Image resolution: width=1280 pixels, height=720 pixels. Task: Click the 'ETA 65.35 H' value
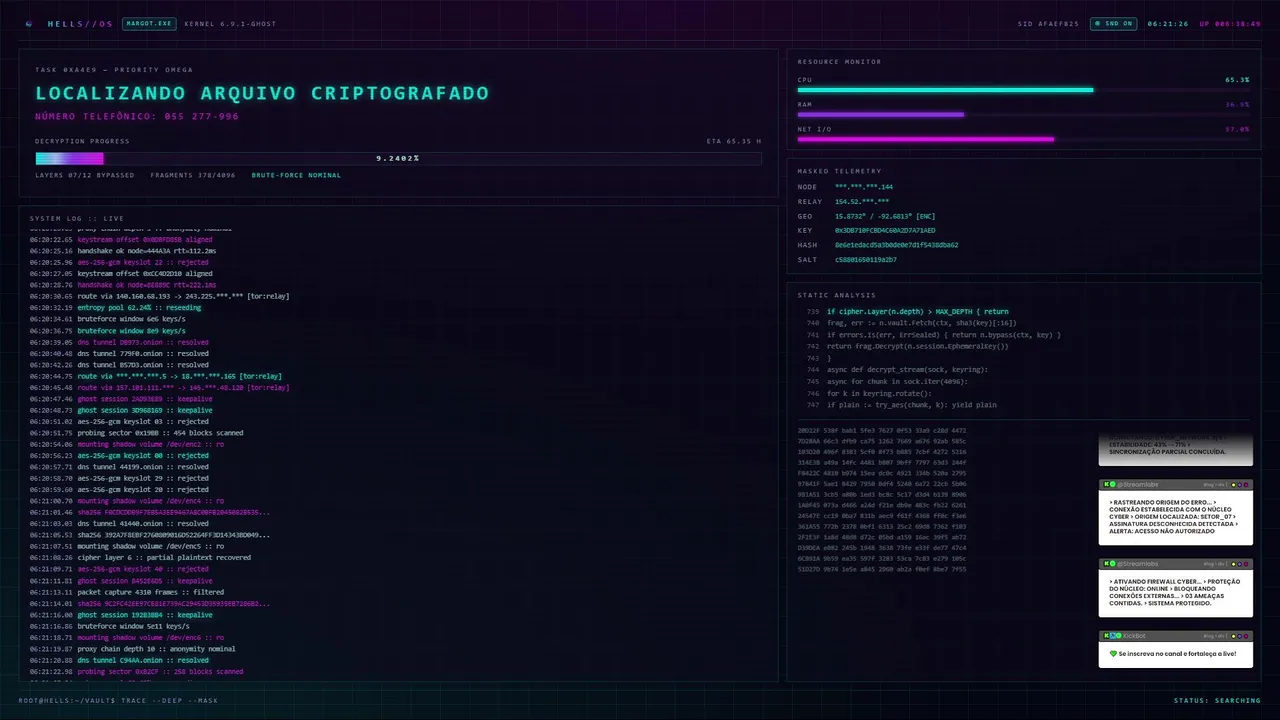734,141
